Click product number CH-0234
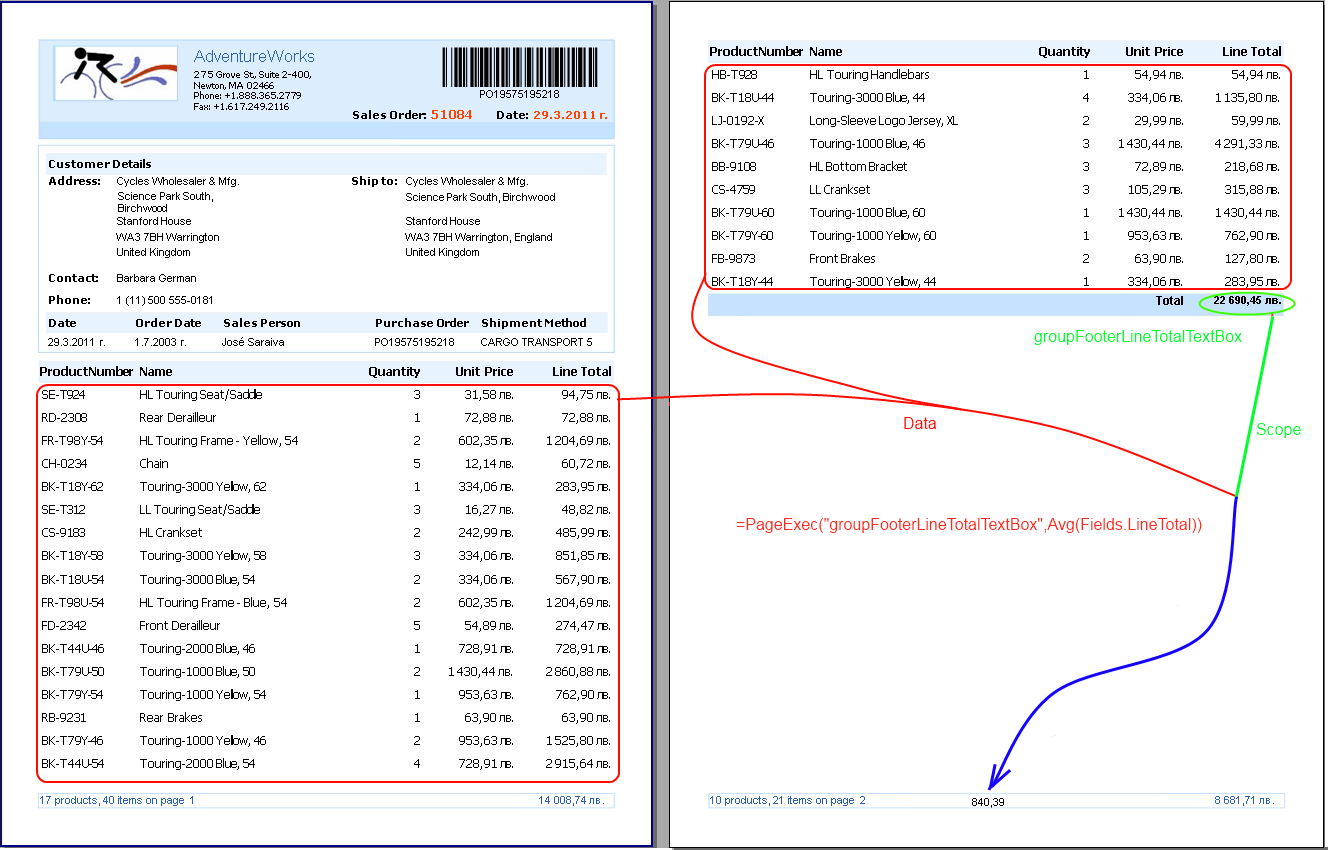Viewport: 1328px width, 850px height. 63,464
